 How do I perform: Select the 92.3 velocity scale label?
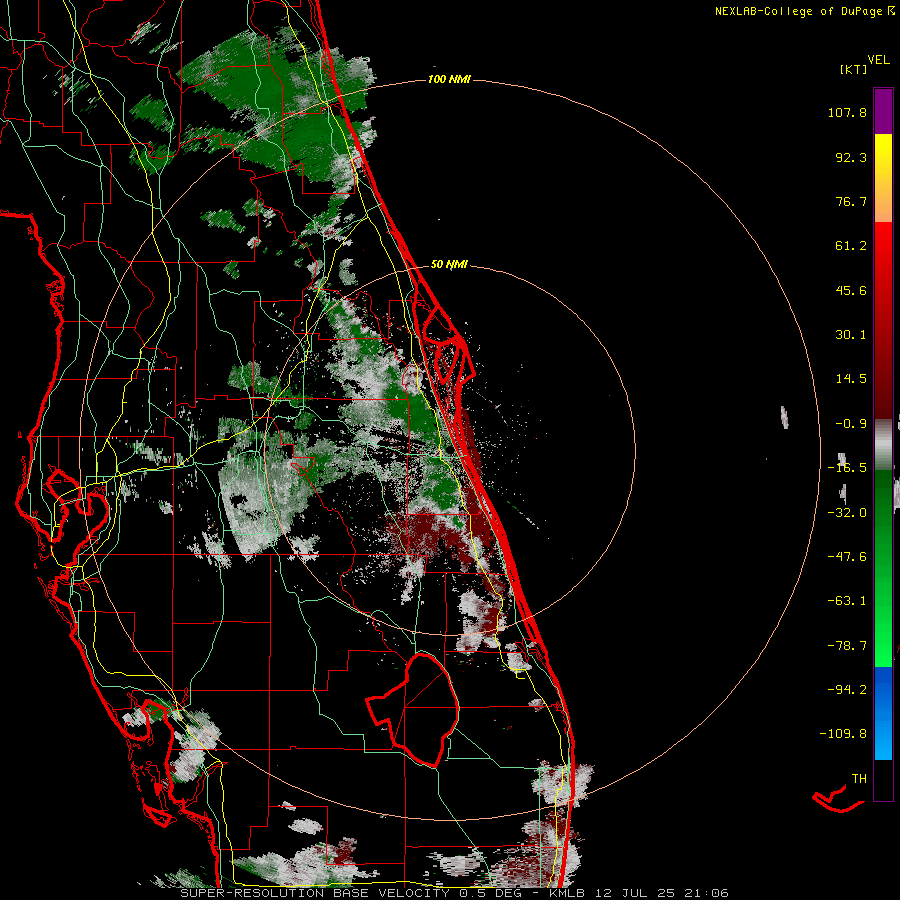[851, 157]
